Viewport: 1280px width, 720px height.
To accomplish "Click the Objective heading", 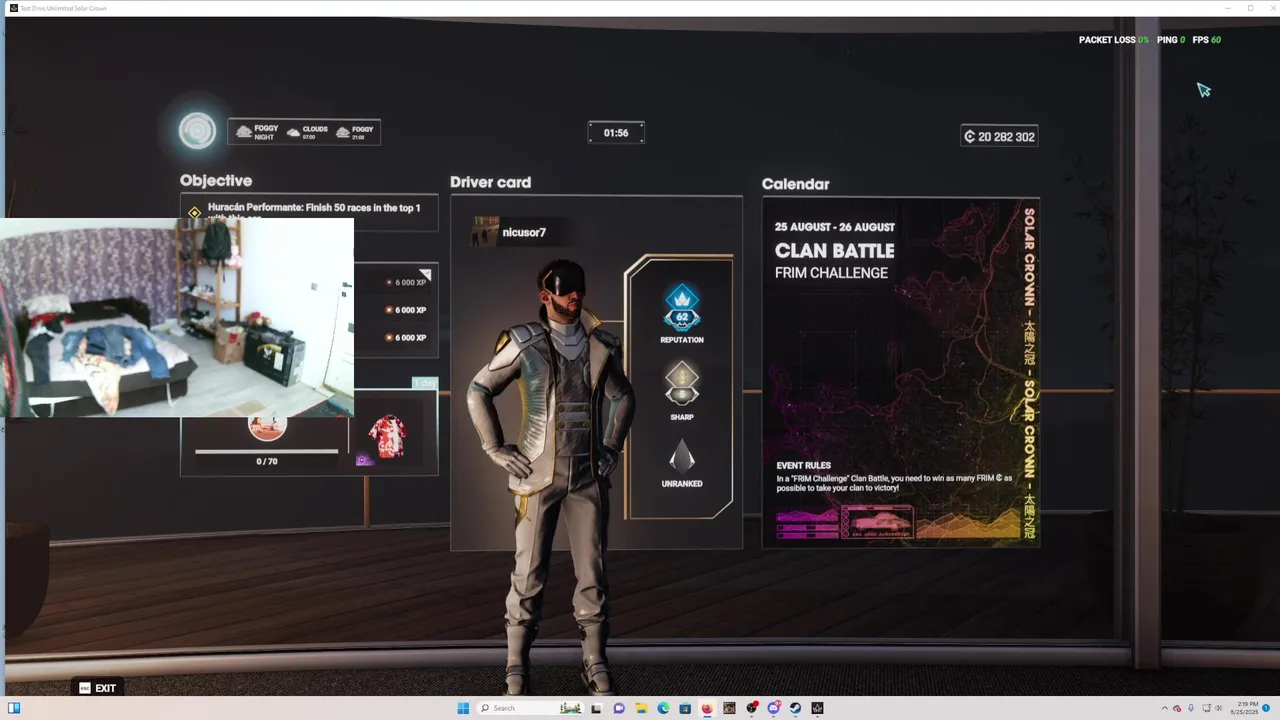I will tap(216, 181).
